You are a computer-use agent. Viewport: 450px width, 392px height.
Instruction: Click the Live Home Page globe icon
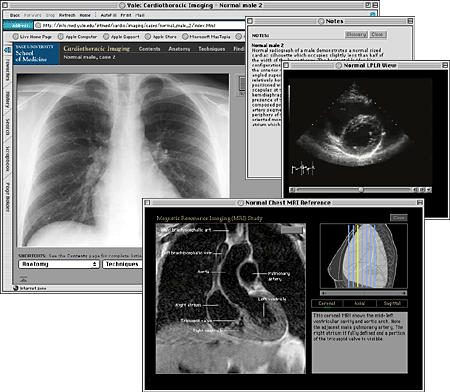pos(15,37)
